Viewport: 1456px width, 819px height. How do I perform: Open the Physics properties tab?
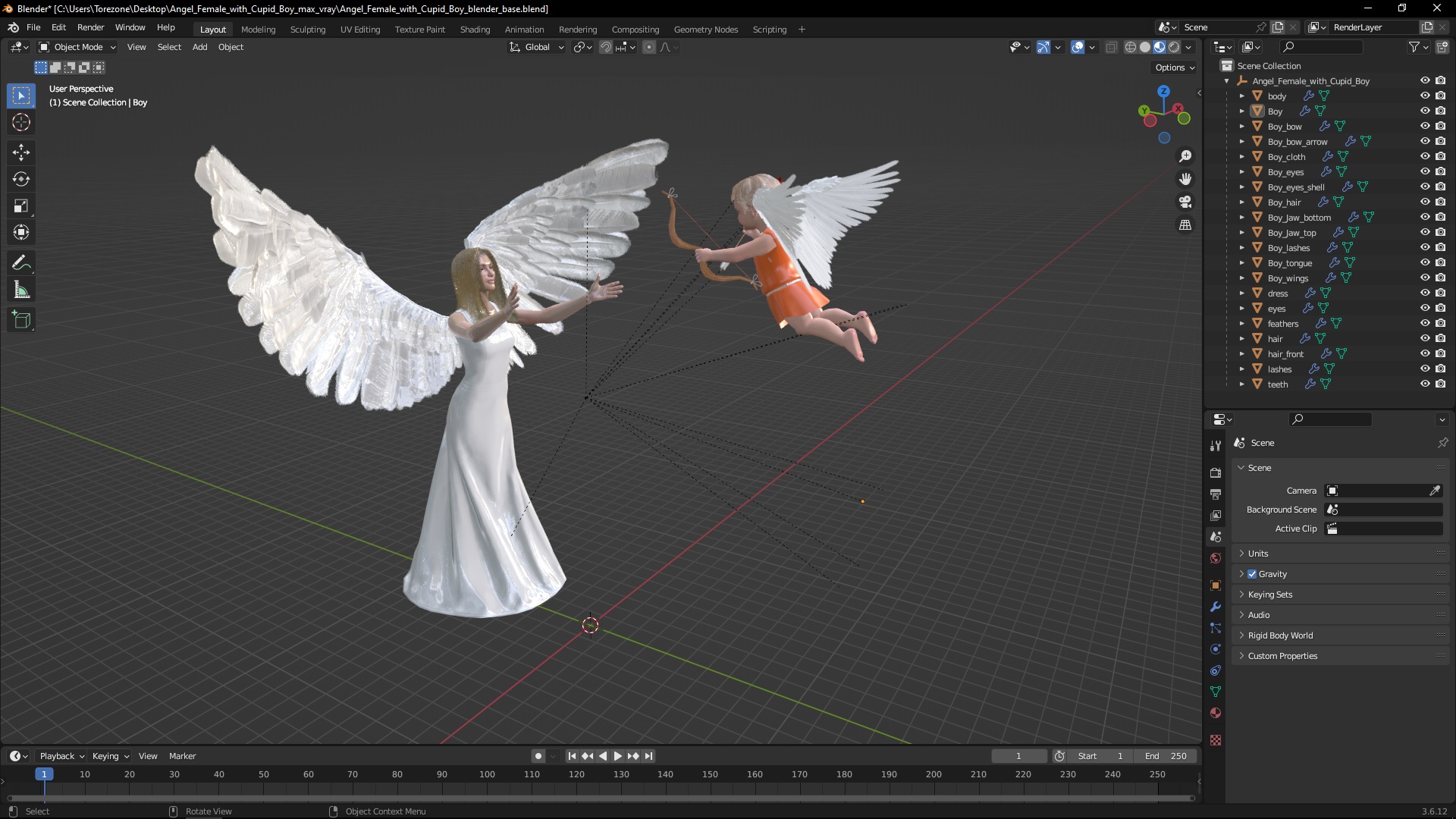(x=1216, y=649)
